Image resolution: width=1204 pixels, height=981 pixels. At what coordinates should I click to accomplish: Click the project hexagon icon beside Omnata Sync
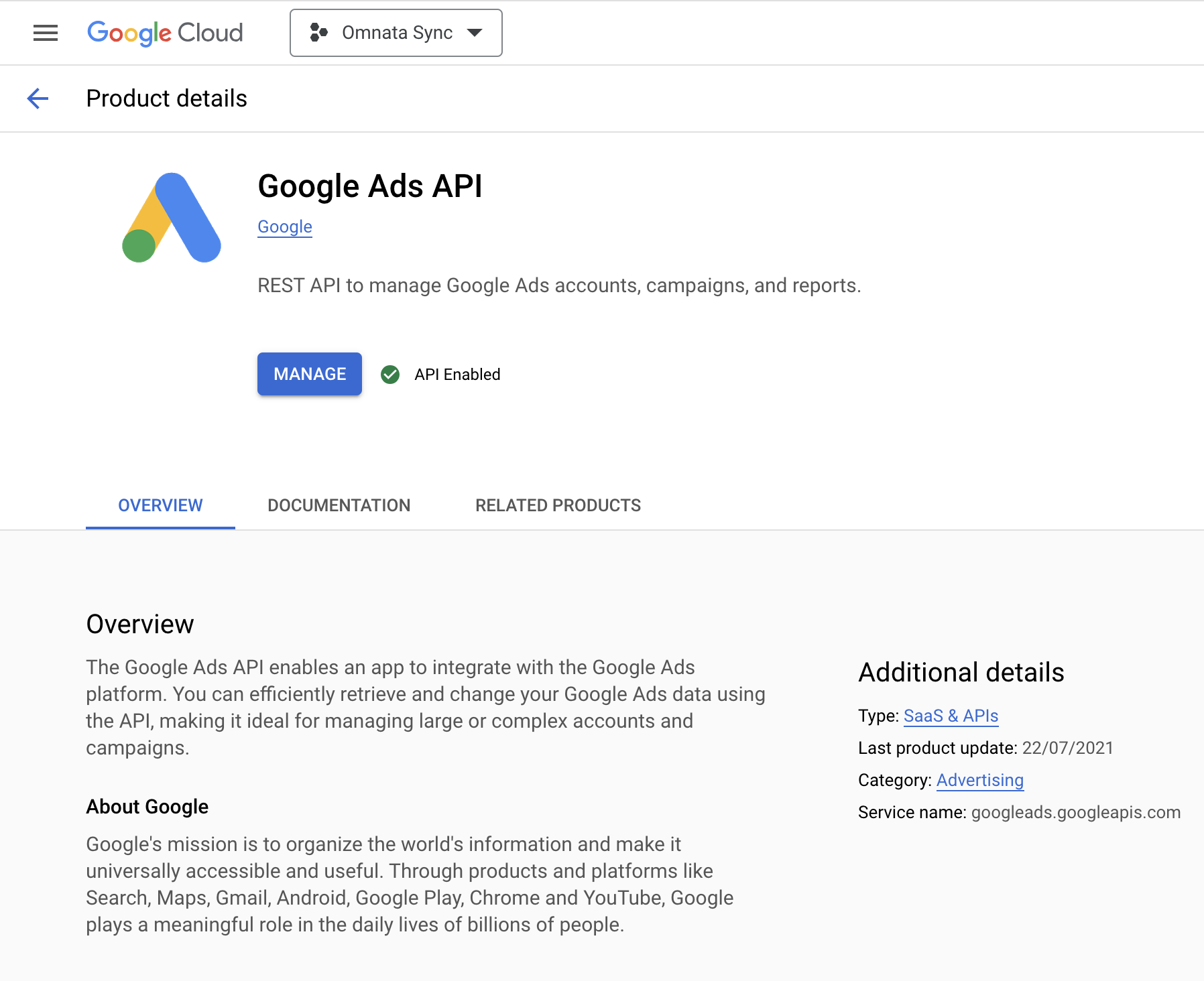coord(318,33)
